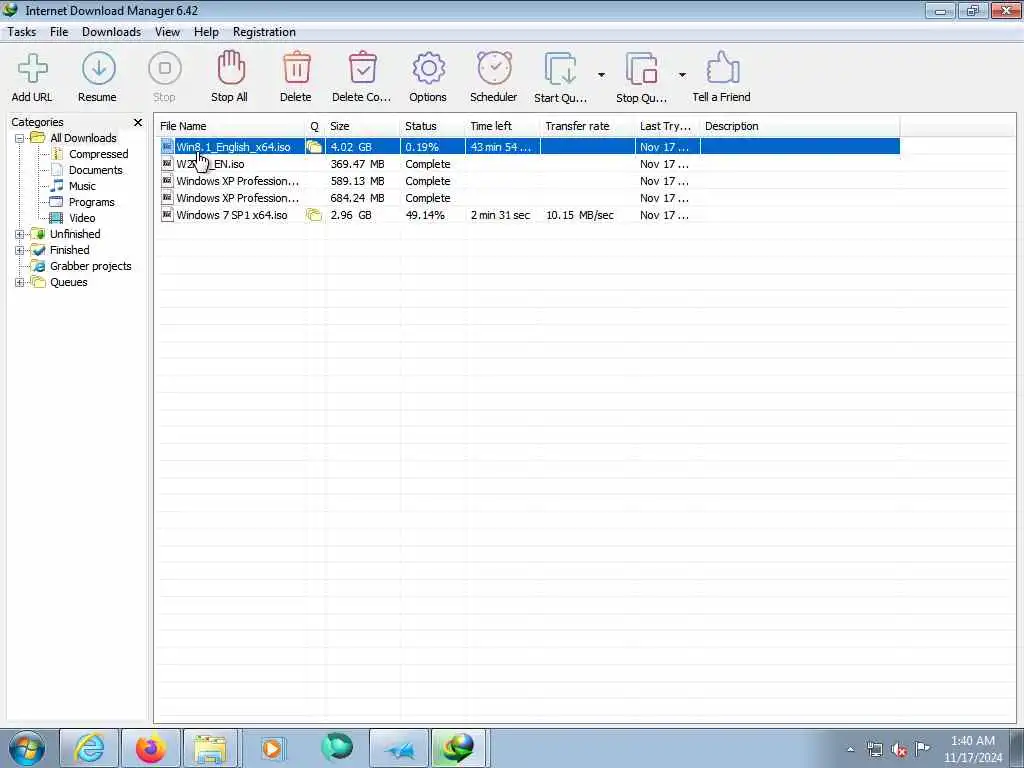This screenshot has width=1024, height=768.
Task: Sort by File Name column header
Action: 231,126
